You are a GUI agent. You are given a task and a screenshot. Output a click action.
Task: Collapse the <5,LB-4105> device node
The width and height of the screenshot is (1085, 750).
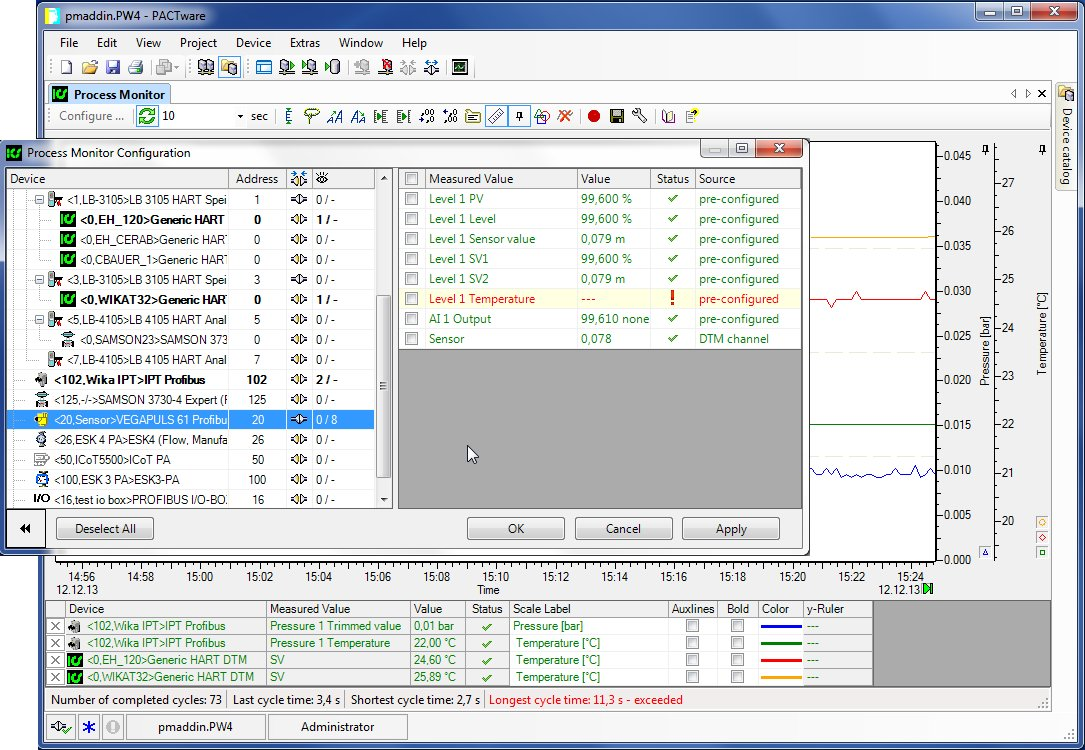click(39, 320)
